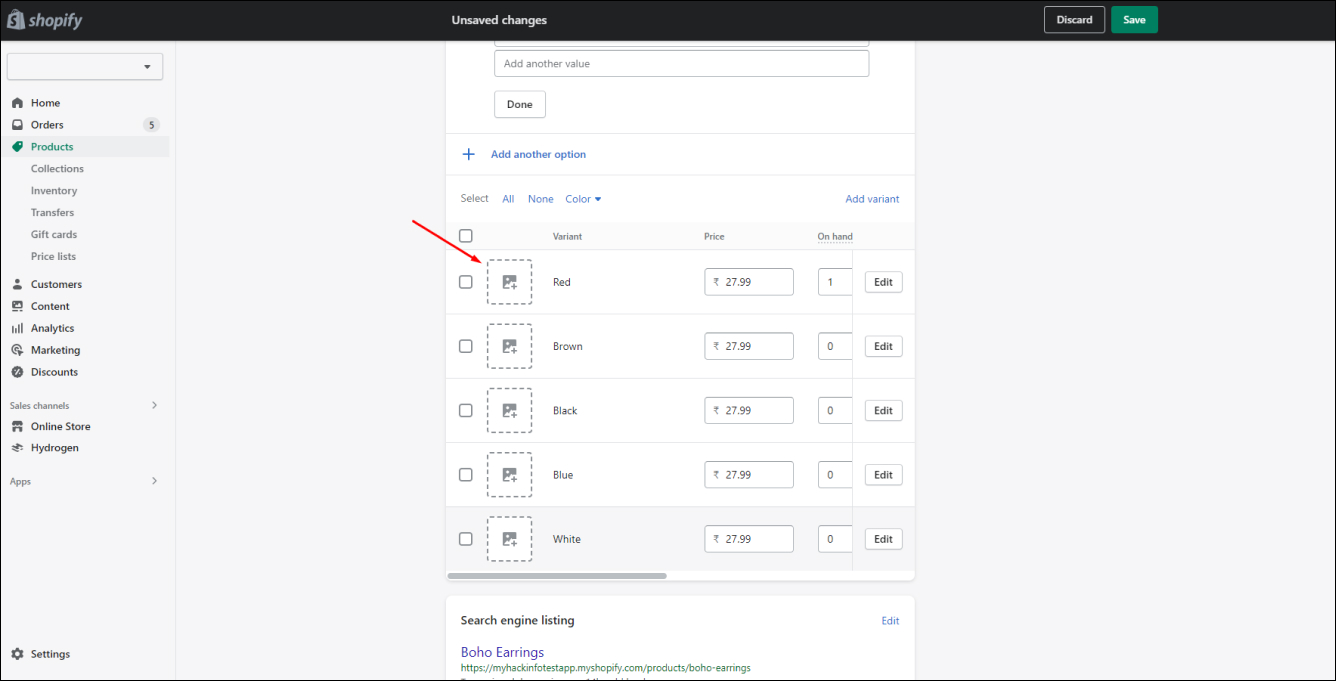
Task: Add image for Blue variant
Action: (x=509, y=474)
